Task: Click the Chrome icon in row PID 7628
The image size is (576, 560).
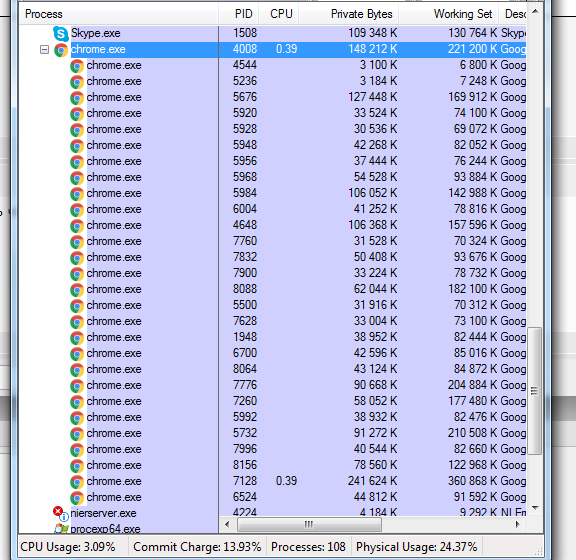Action: coord(77,322)
